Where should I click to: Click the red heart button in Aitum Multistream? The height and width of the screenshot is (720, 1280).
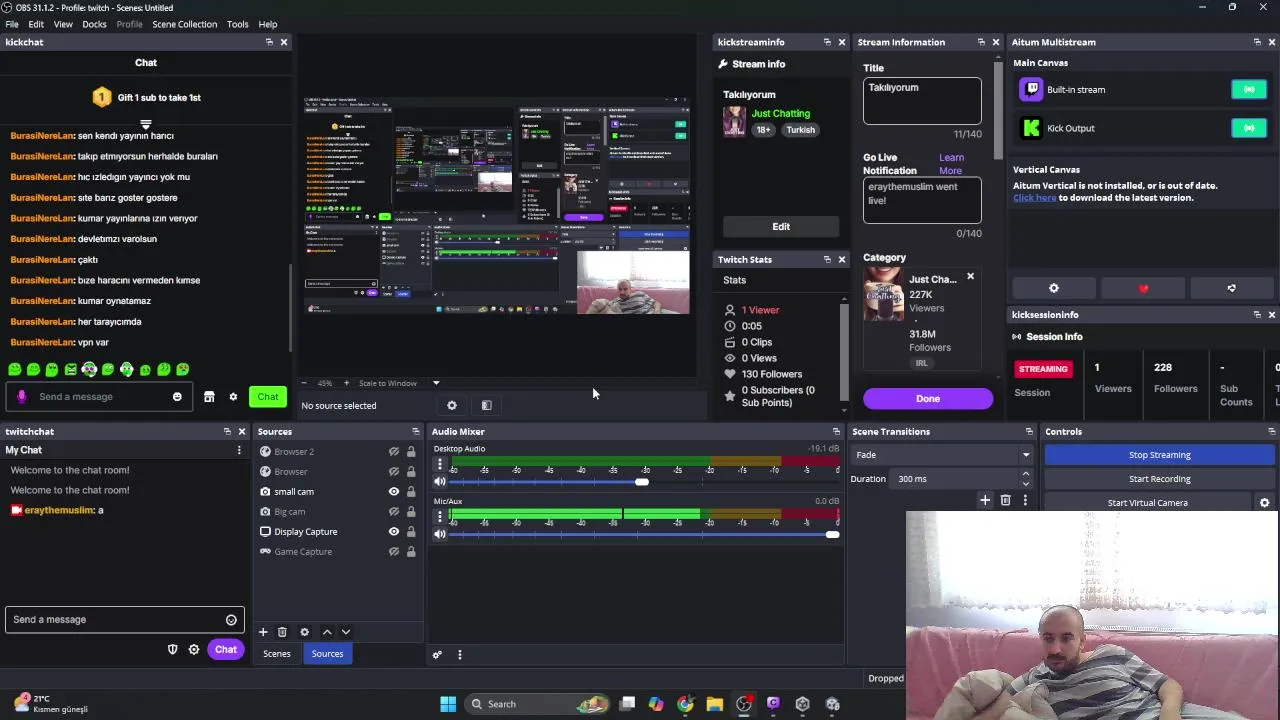(1144, 288)
